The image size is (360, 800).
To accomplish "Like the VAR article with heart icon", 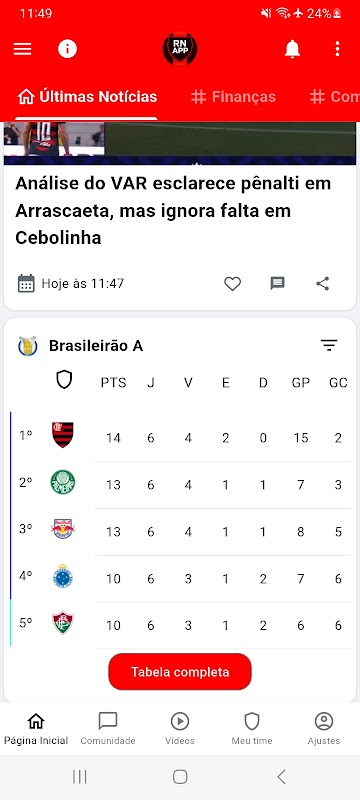I will 233,284.
